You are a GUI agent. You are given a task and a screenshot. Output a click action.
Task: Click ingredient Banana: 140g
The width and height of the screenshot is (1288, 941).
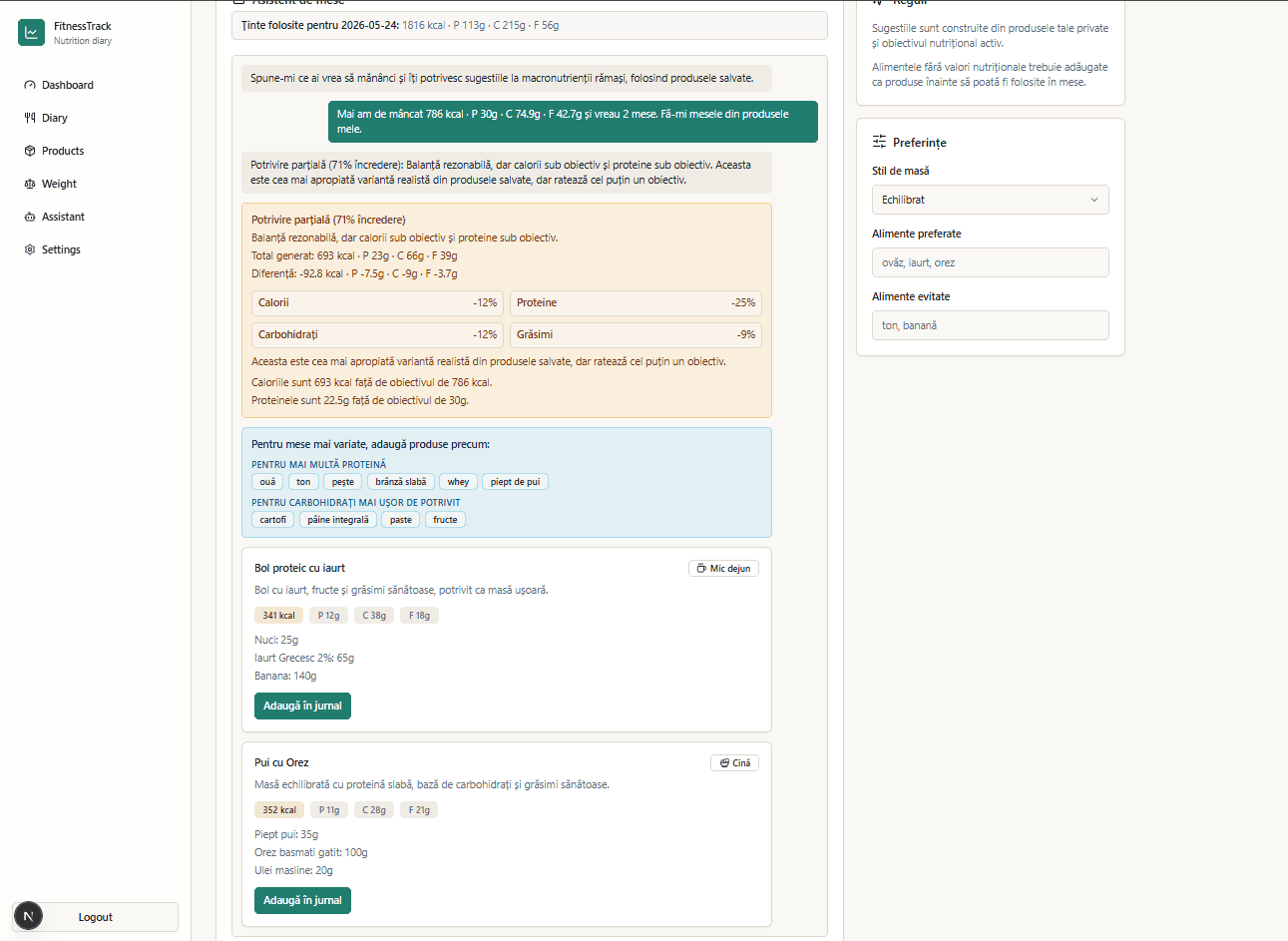(285, 676)
